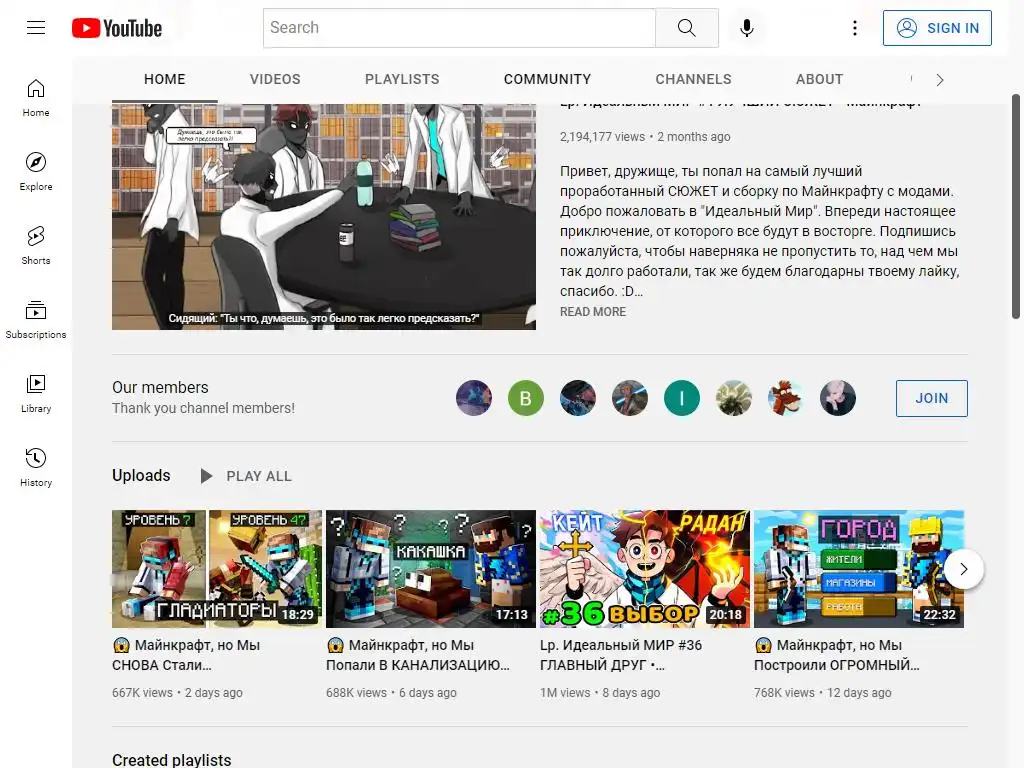Click the teal 'I' member avatar
The width and height of the screenshot is (1024, 768).
[x=682, y=398]
